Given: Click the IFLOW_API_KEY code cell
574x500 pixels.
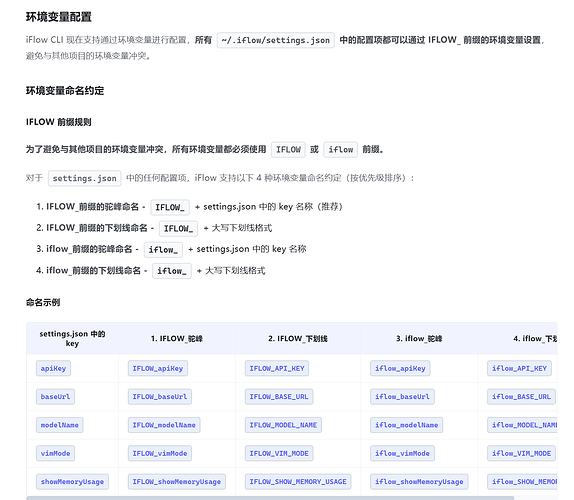Looking at the screenshot, I should pos(277,368).
